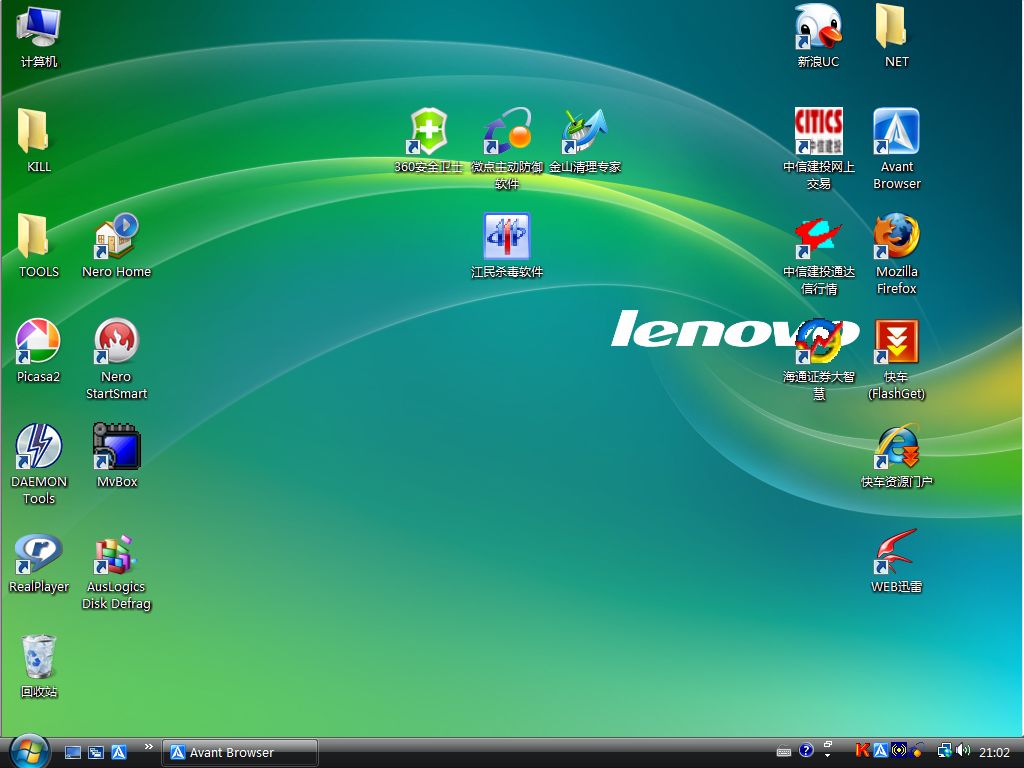Select AusLogics Disk Defrag shortcut
Viewport: 1024px width, 768px height.
[116, 573]
